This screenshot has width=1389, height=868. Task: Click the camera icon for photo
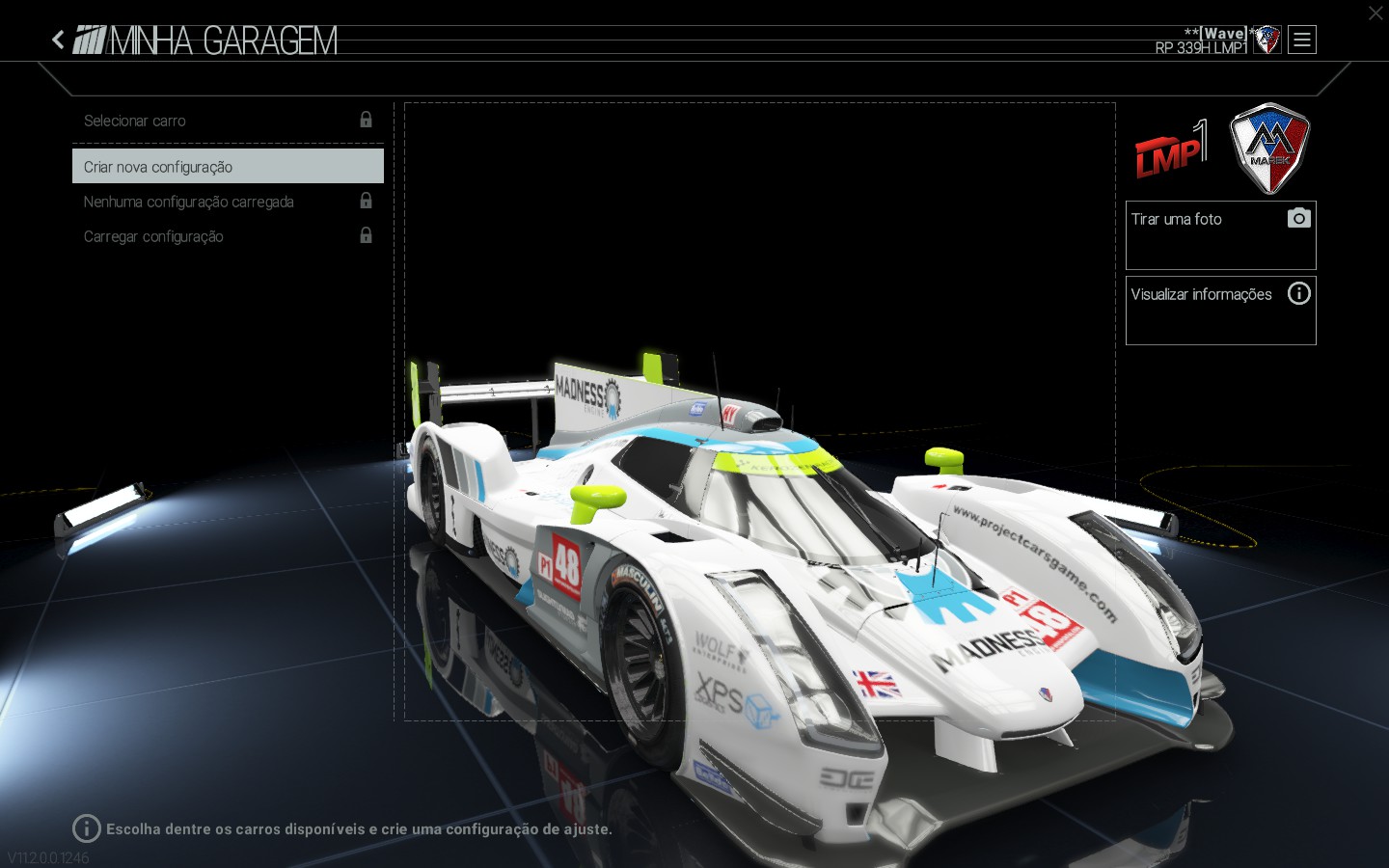click(1299, 218)
